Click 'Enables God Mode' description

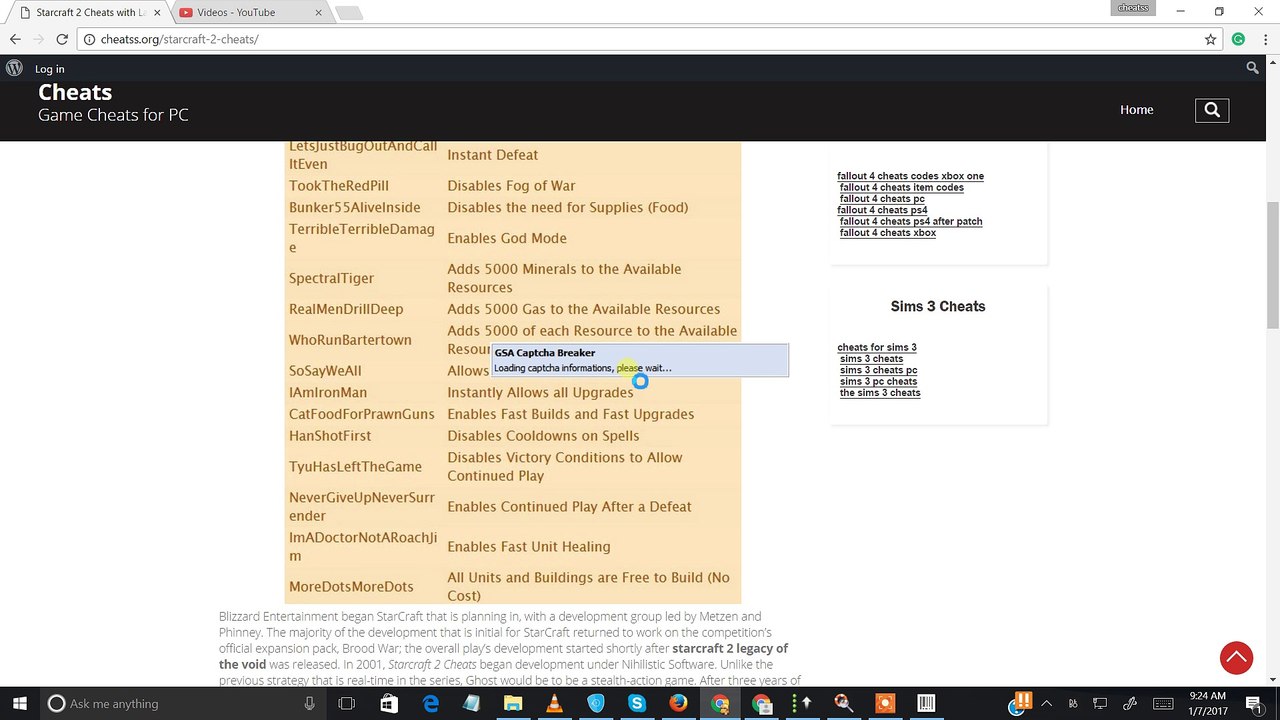(x=507, y=238)
